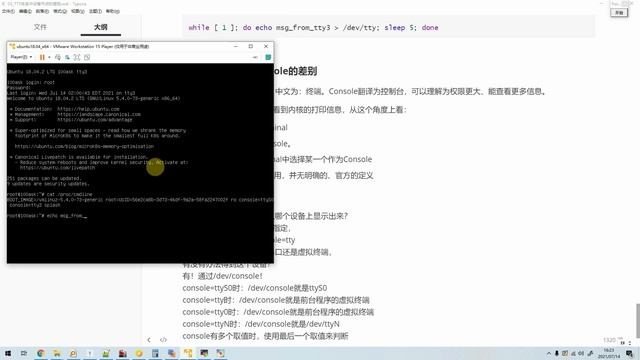Open the Windows notification center
This screenshot has width=640, height=360.
click(630, 353)
